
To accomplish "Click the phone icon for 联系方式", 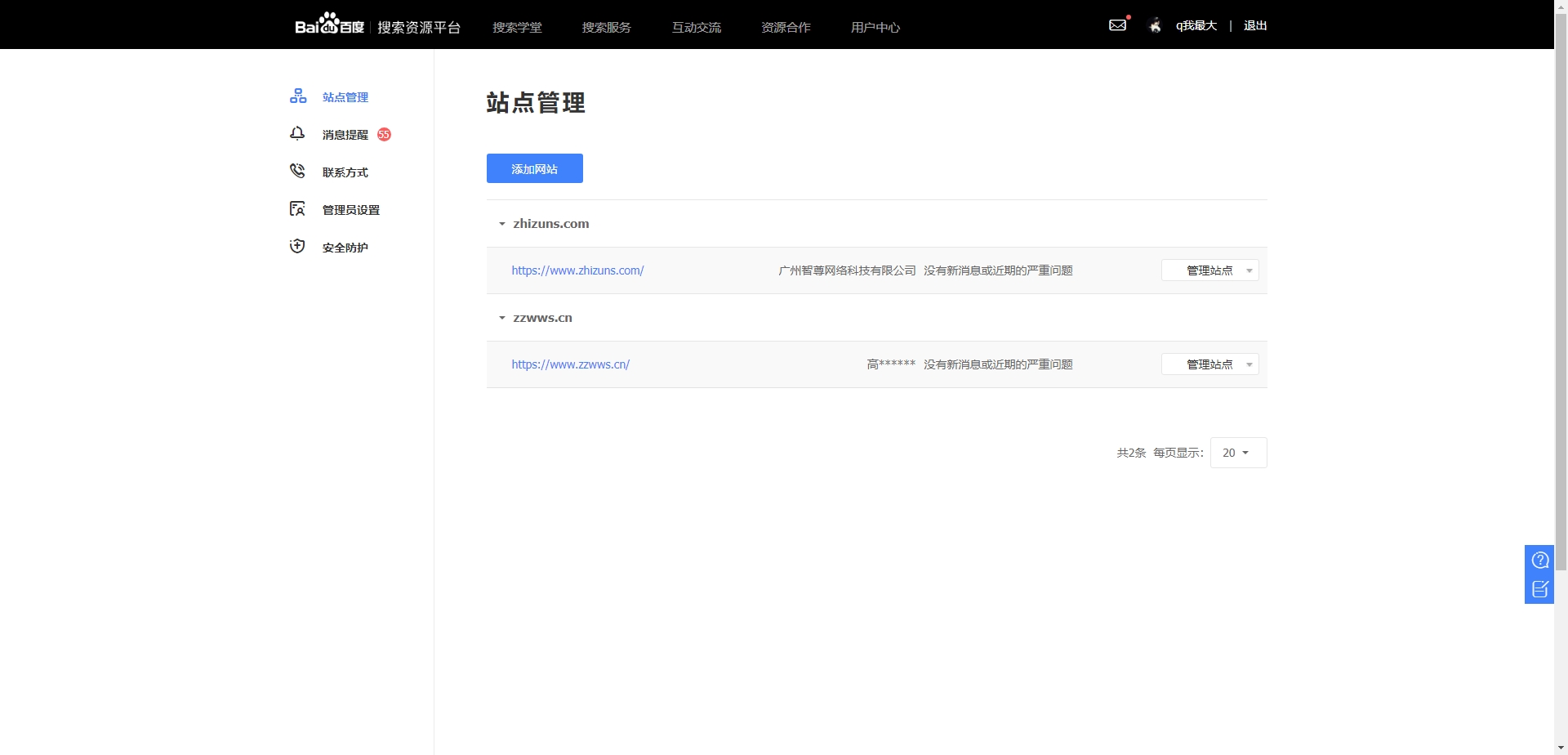I will pyautogui.click(x=297, y=172).
